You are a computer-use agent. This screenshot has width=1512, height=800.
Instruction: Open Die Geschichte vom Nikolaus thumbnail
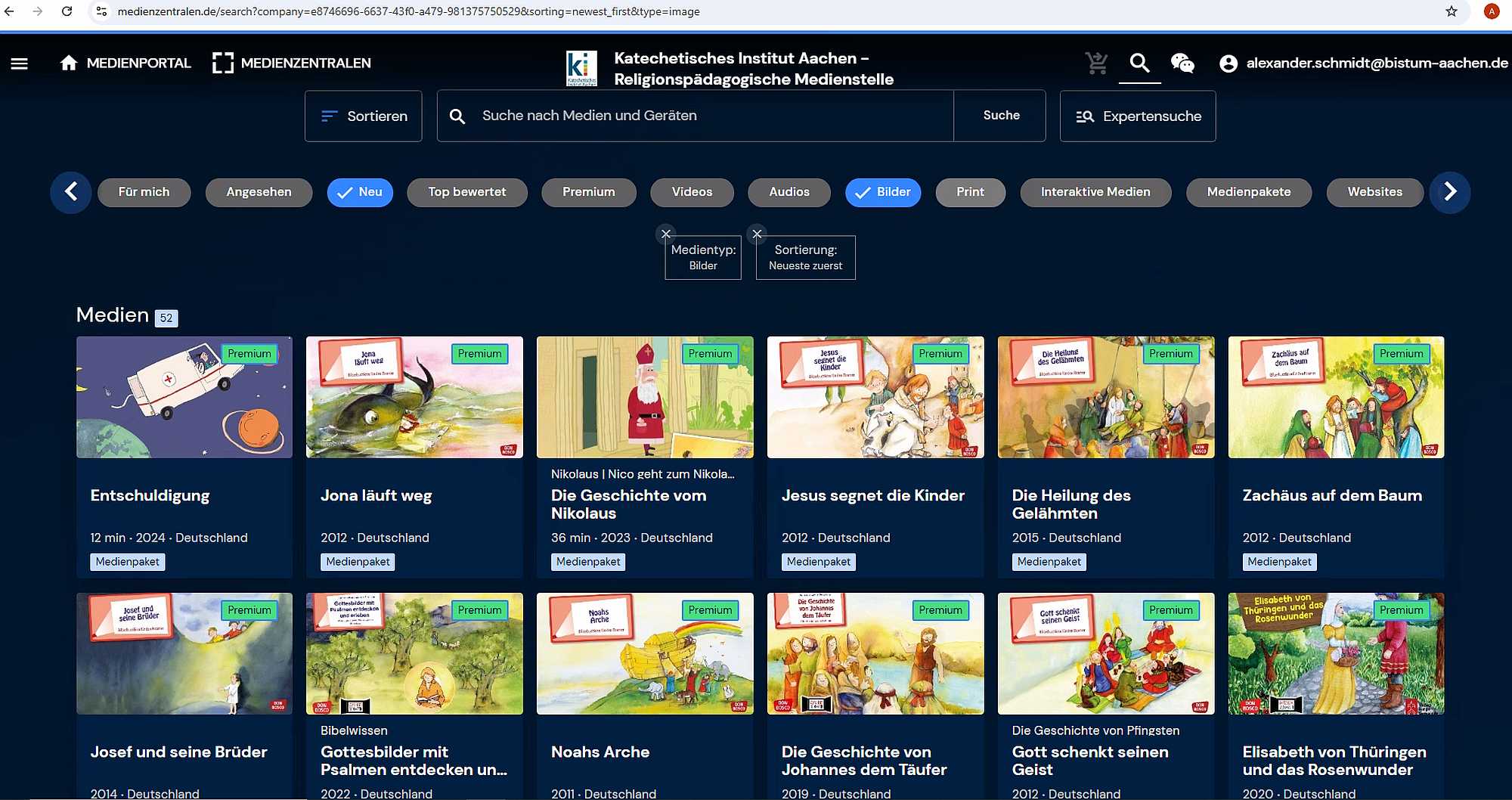coord(645,397)
